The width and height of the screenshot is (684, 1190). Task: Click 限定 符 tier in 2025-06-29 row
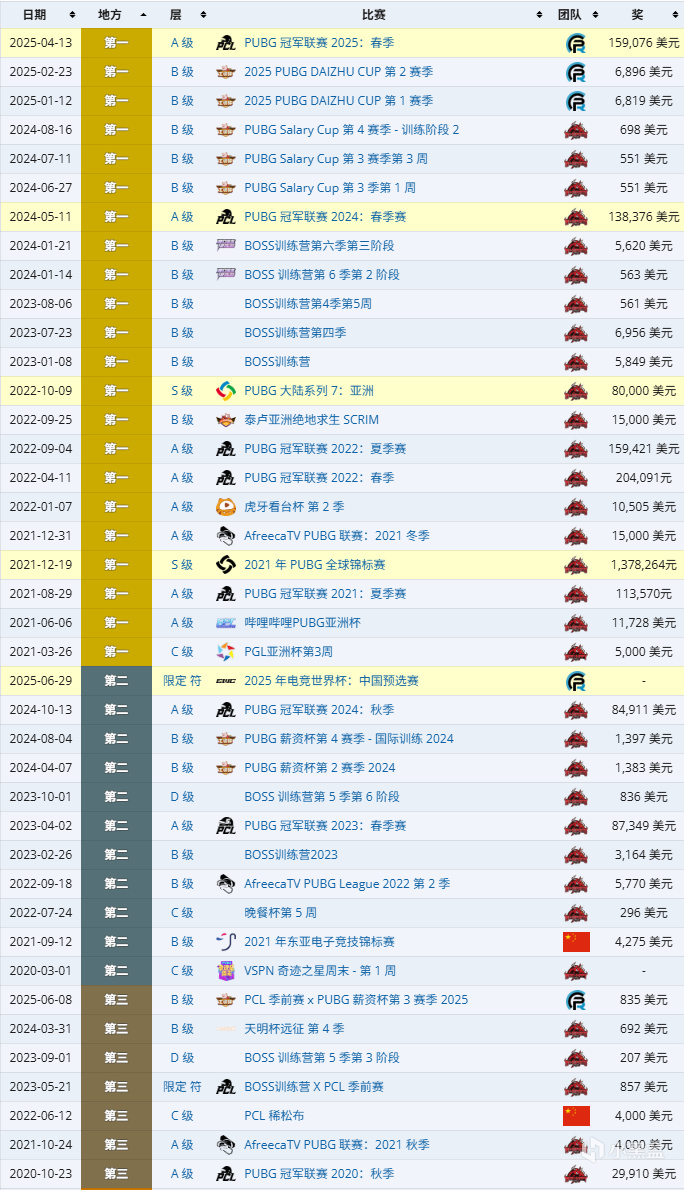[x=182, y=681]
